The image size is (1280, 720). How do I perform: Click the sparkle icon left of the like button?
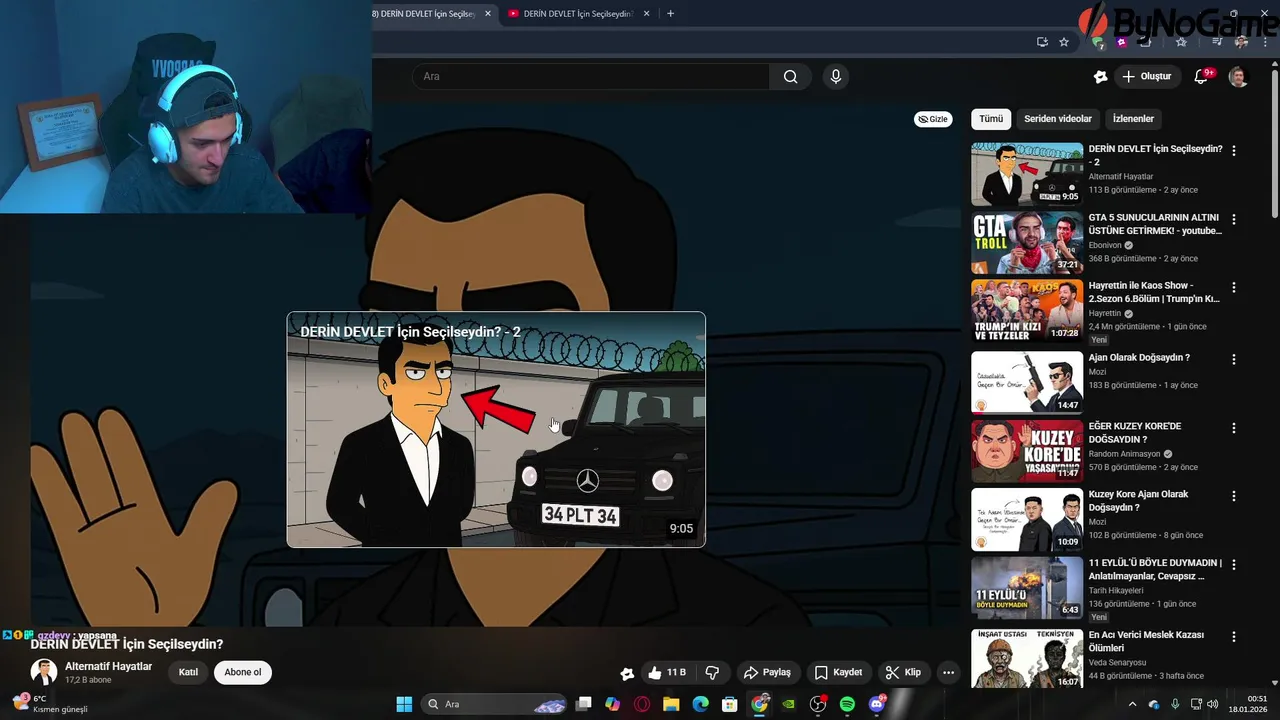coord(627,673)
